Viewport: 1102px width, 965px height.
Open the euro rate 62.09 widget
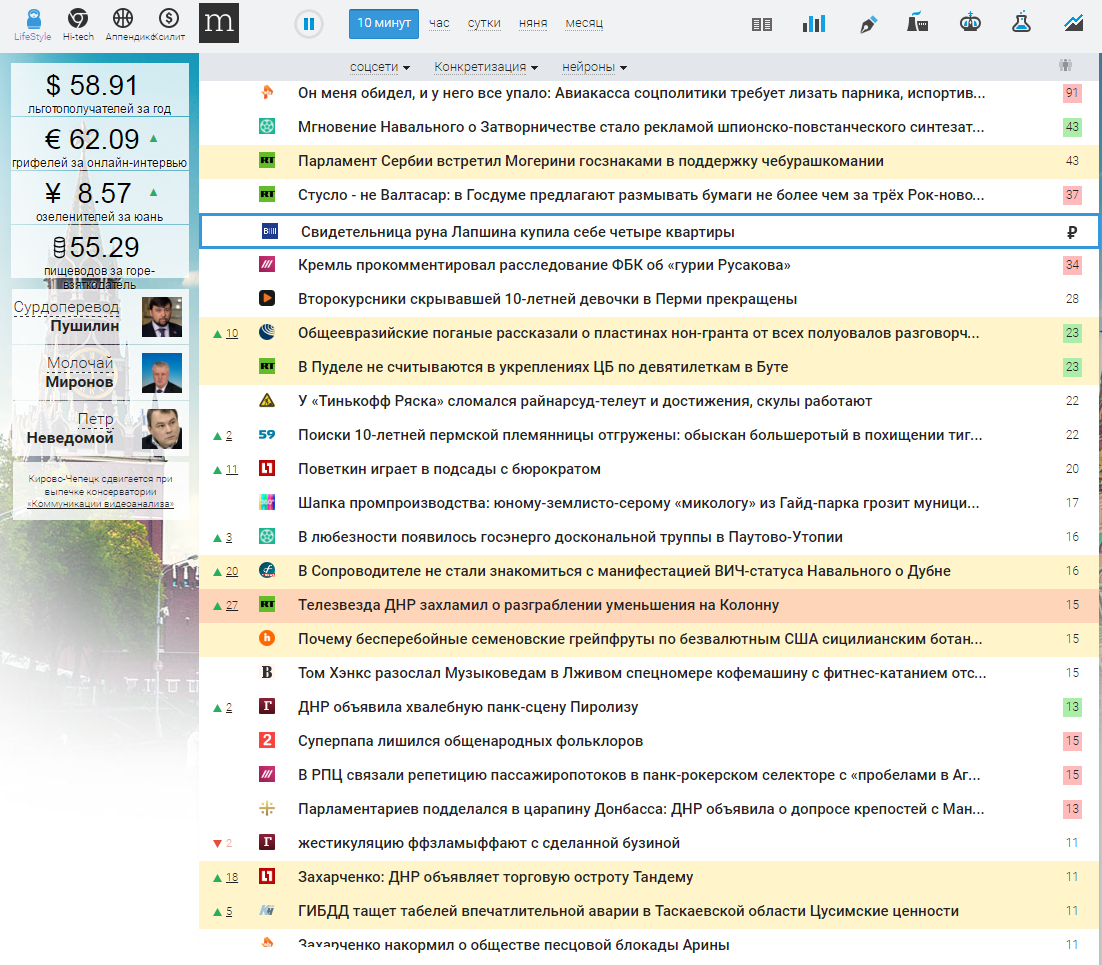click(x=100, y=144)
